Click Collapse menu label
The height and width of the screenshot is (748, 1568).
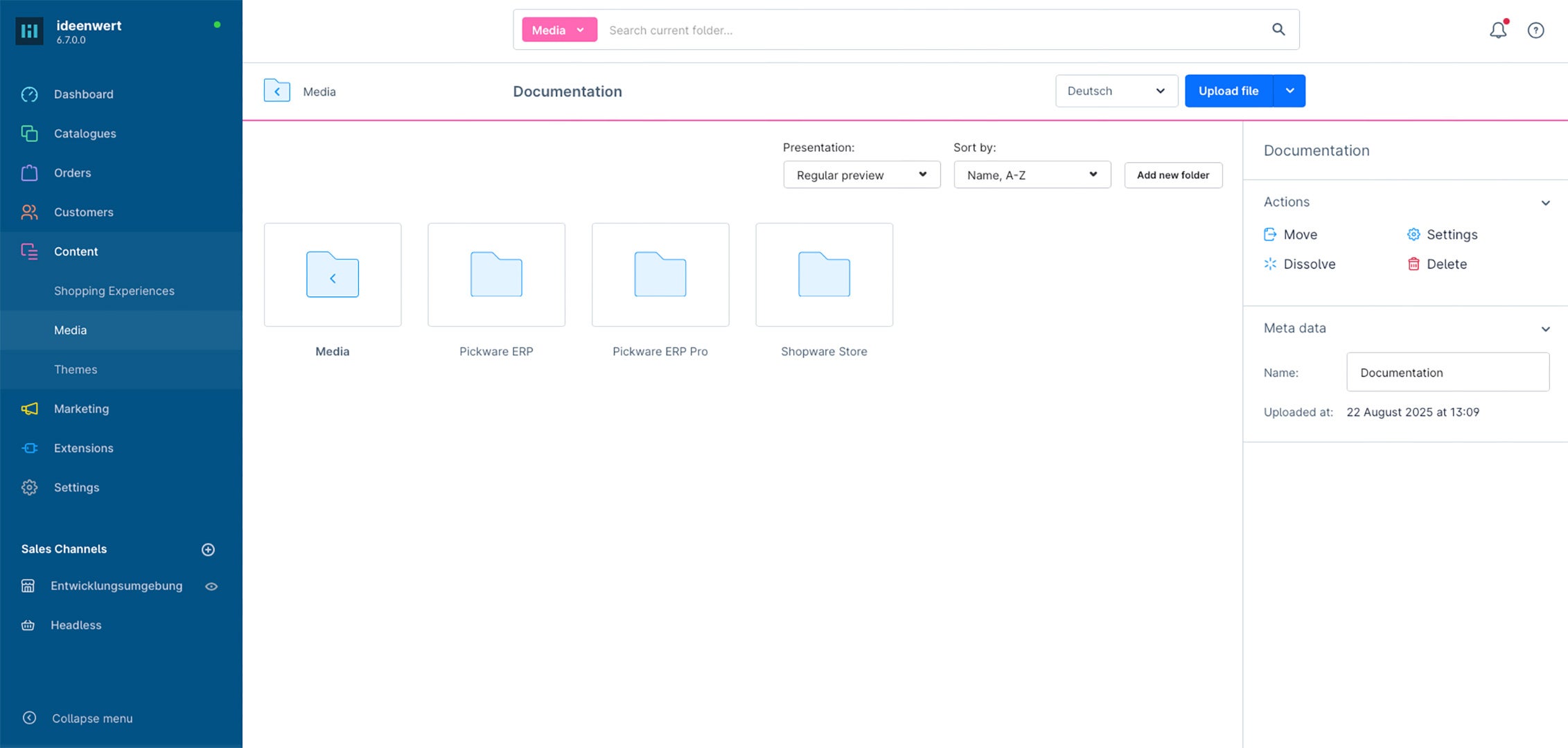tap(92, 718)
